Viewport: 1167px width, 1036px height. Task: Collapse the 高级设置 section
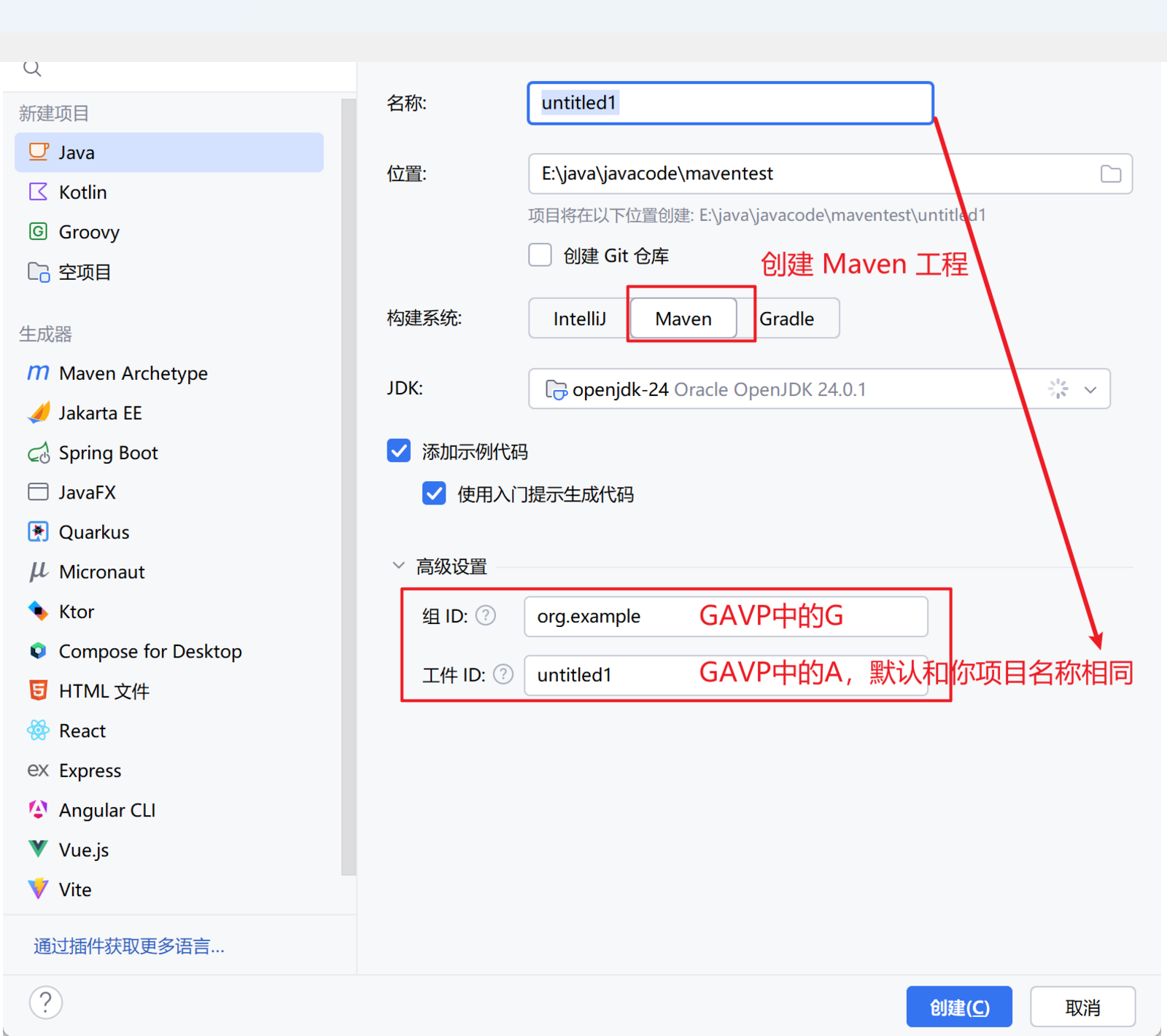pos(398,566)
